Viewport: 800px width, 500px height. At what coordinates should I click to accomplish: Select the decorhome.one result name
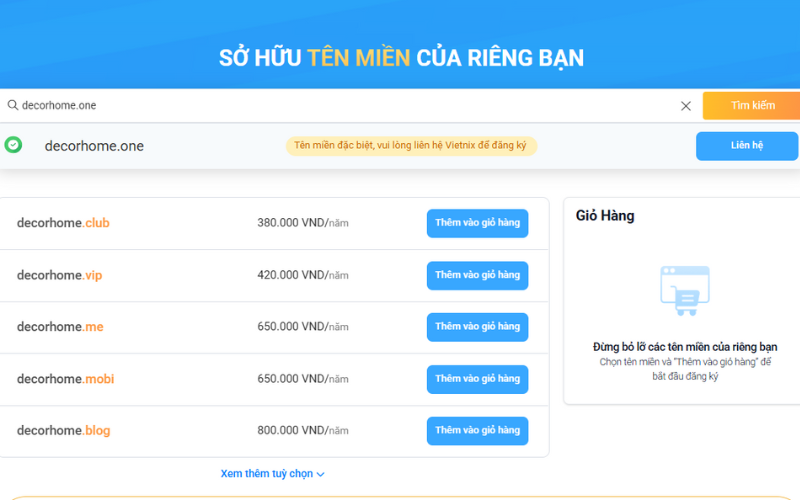(x=94, y=146)
